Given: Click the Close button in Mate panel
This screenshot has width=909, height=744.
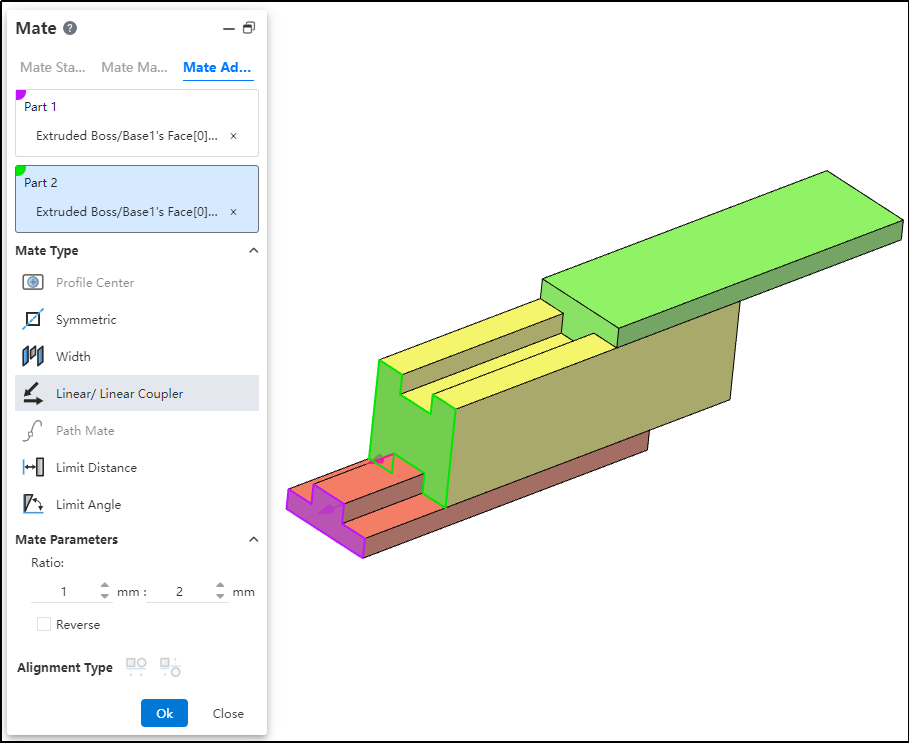Looking at the screenshot, I should tap(228, 713).
